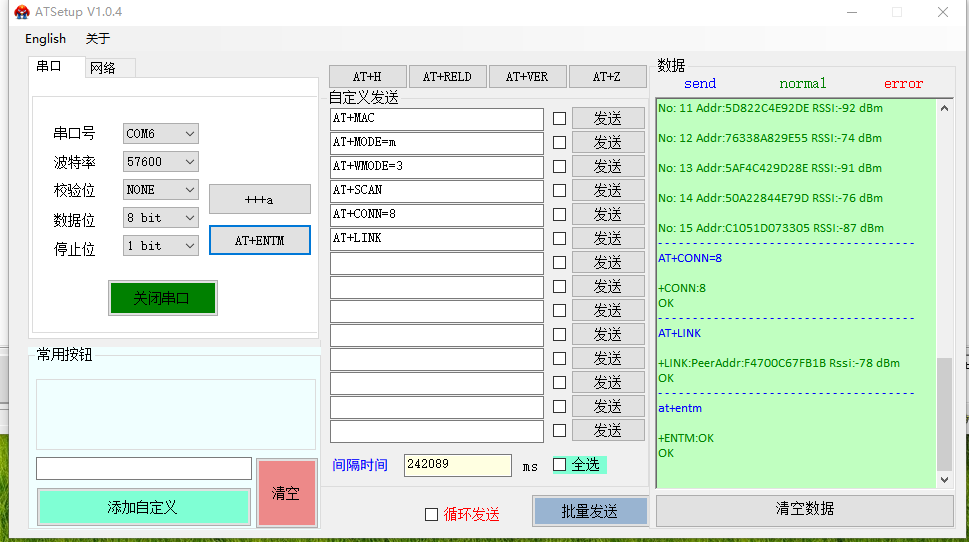Enable the 全选 select-all checkbox
Viewport: 969px width, 542px height.
(560, 465)
